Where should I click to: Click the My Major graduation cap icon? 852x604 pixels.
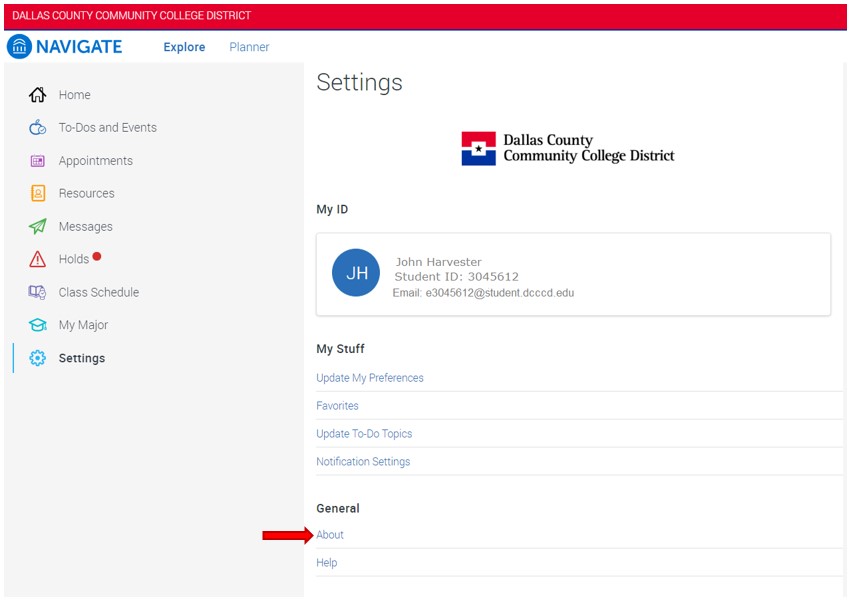[38, 326]
